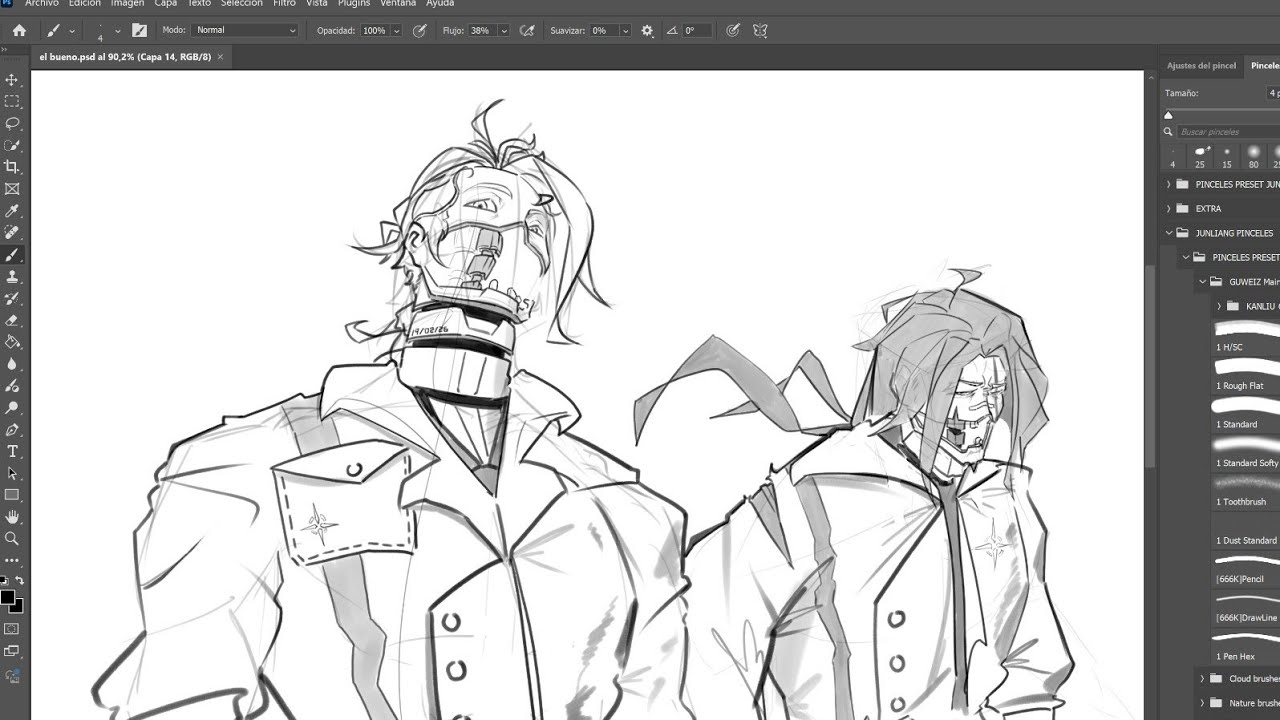Open the Imagen menu
This screenshot has width=1280, height=720.
point(127,4)
